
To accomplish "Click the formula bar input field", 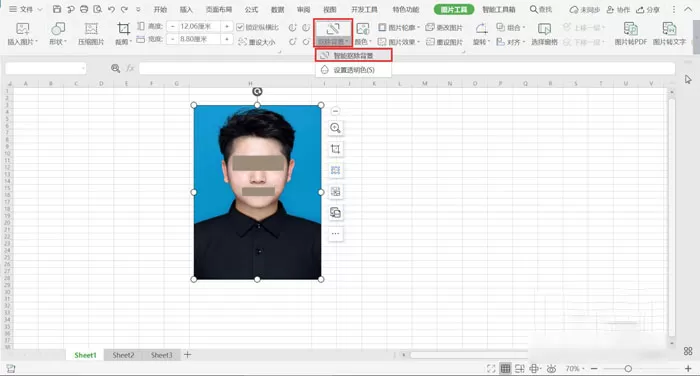I will [407, 68].
